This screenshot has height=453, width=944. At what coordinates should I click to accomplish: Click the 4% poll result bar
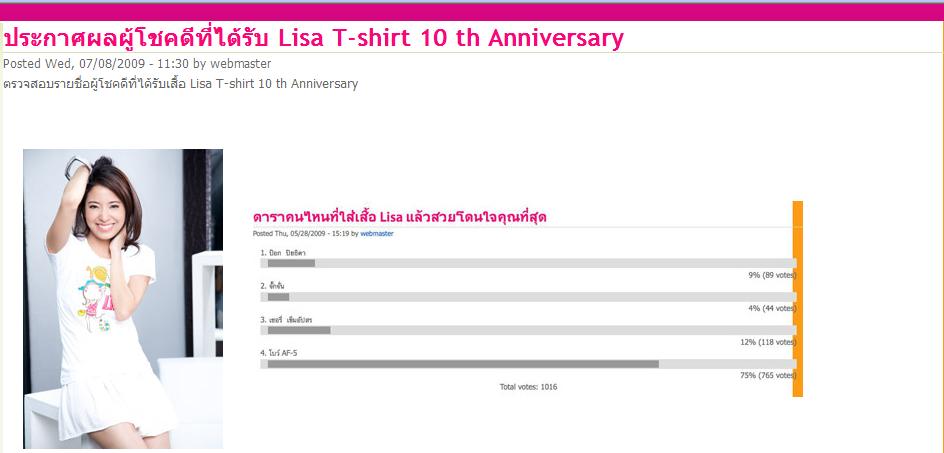[x=528, y=297]
